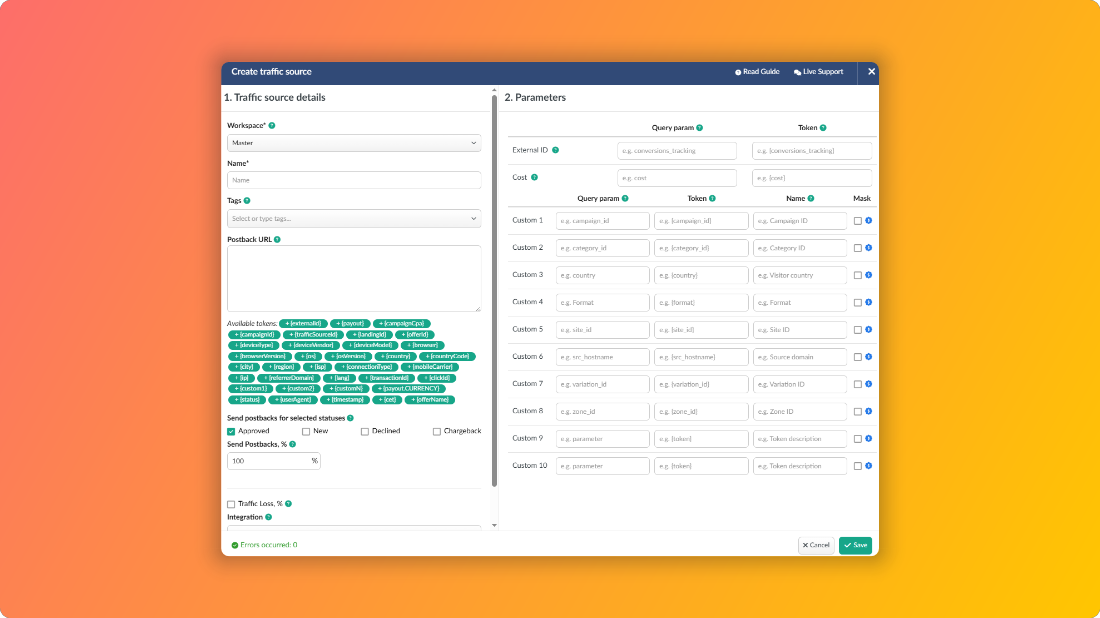
Task: Click the Integration help icon
Action: point(269,517)
